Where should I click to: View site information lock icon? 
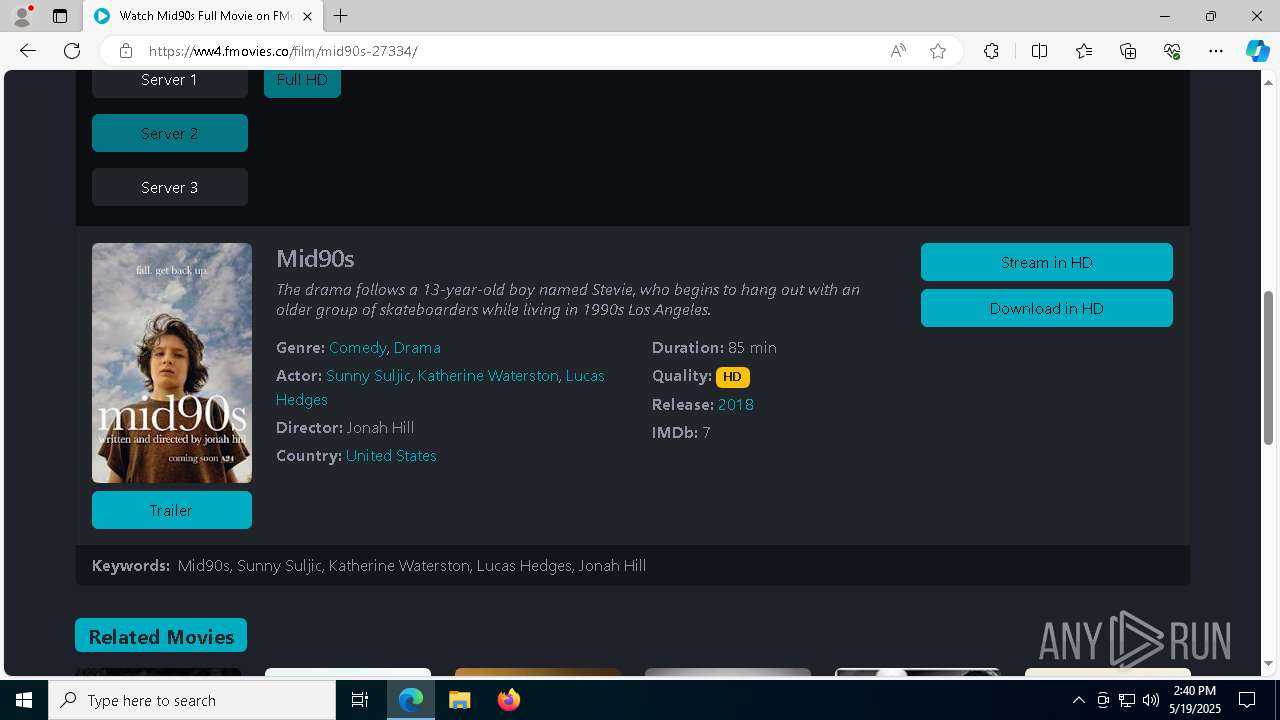pyautogui.click(x=125, y=51)
